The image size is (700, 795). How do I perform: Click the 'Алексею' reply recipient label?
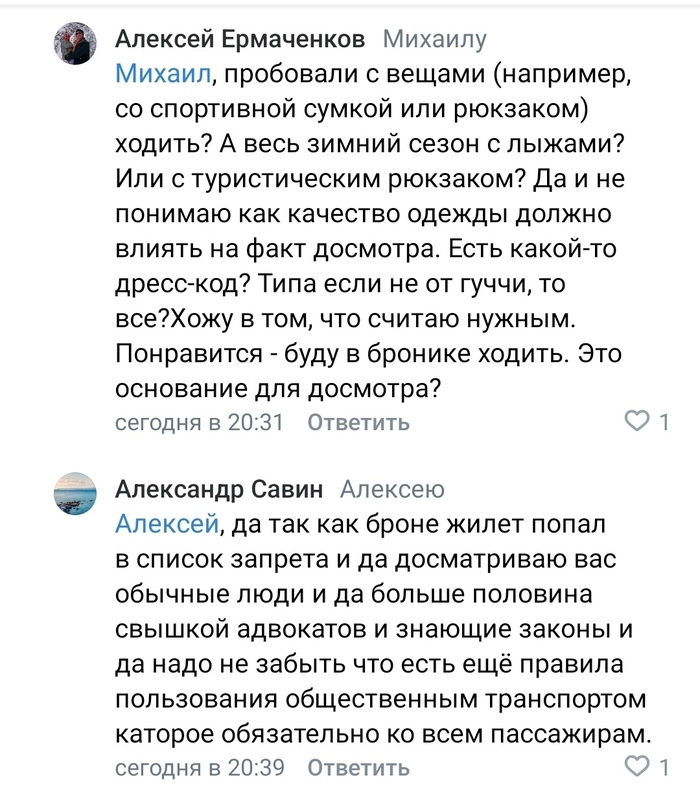[x=392, y=489]
